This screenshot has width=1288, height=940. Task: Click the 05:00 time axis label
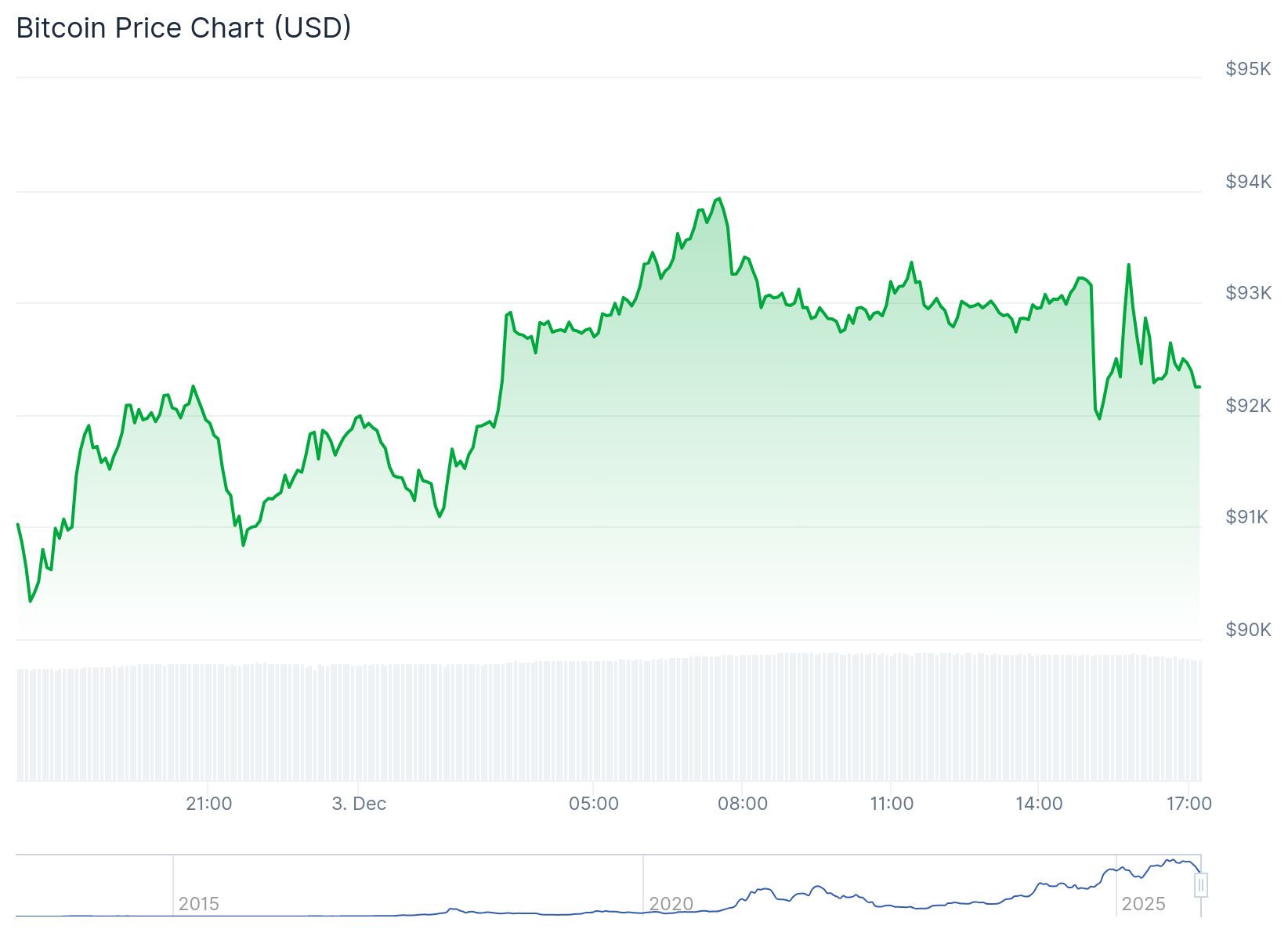pos(594,804)
